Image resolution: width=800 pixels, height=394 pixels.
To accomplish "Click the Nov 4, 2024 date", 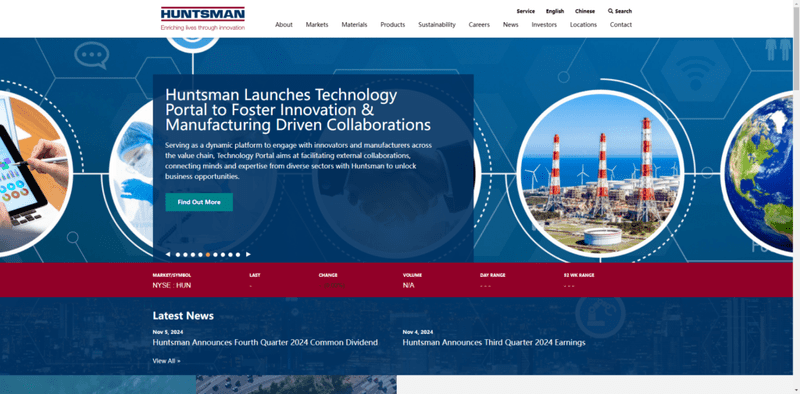I will click(x=418, y=332).
